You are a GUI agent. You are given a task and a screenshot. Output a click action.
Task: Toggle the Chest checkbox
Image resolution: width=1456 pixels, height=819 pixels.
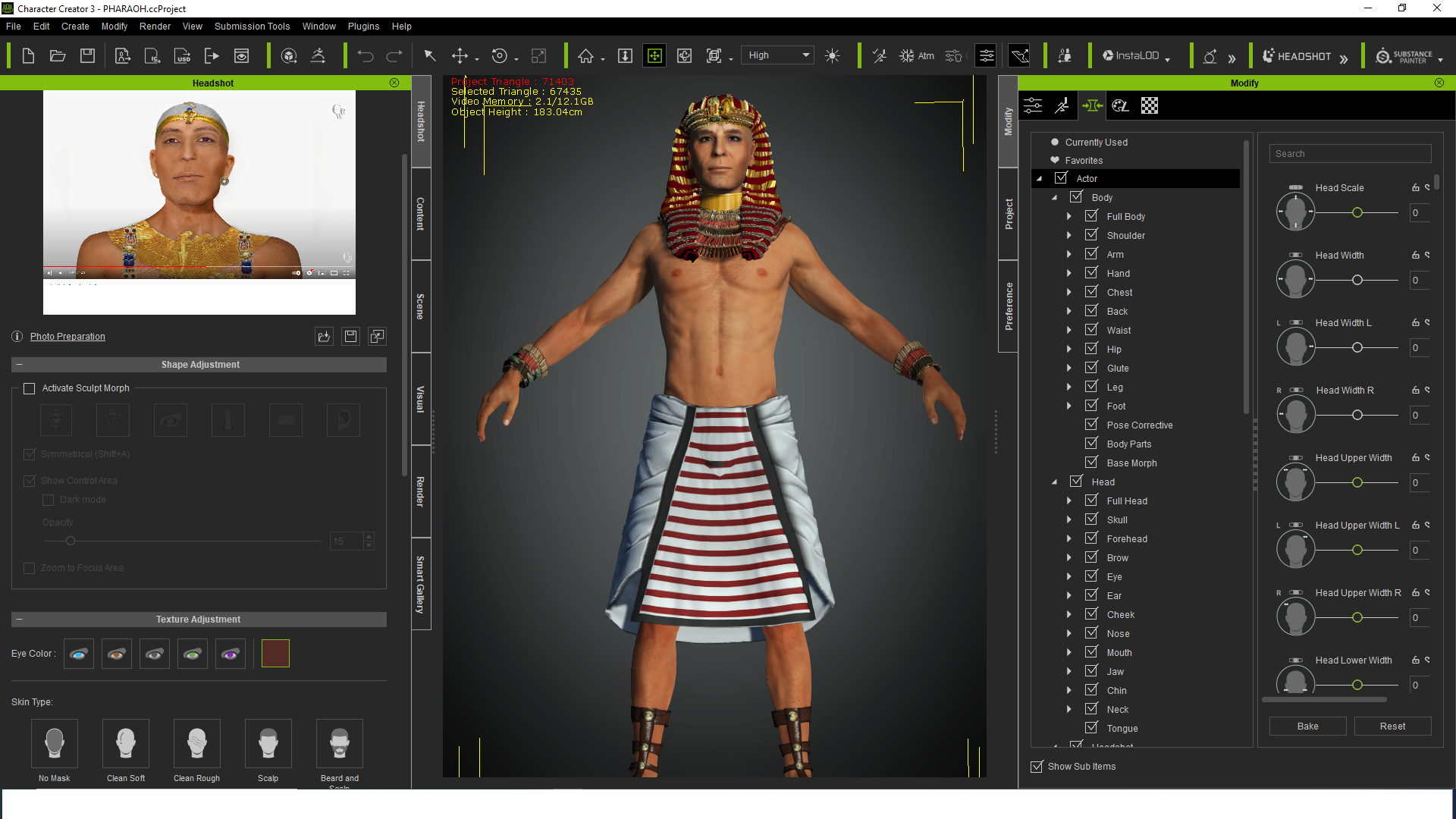[x=1091, y=291]
